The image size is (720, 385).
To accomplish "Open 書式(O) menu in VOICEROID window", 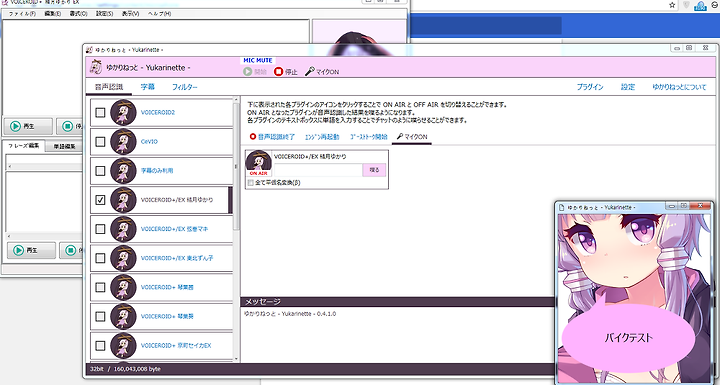I will (79, 14).
